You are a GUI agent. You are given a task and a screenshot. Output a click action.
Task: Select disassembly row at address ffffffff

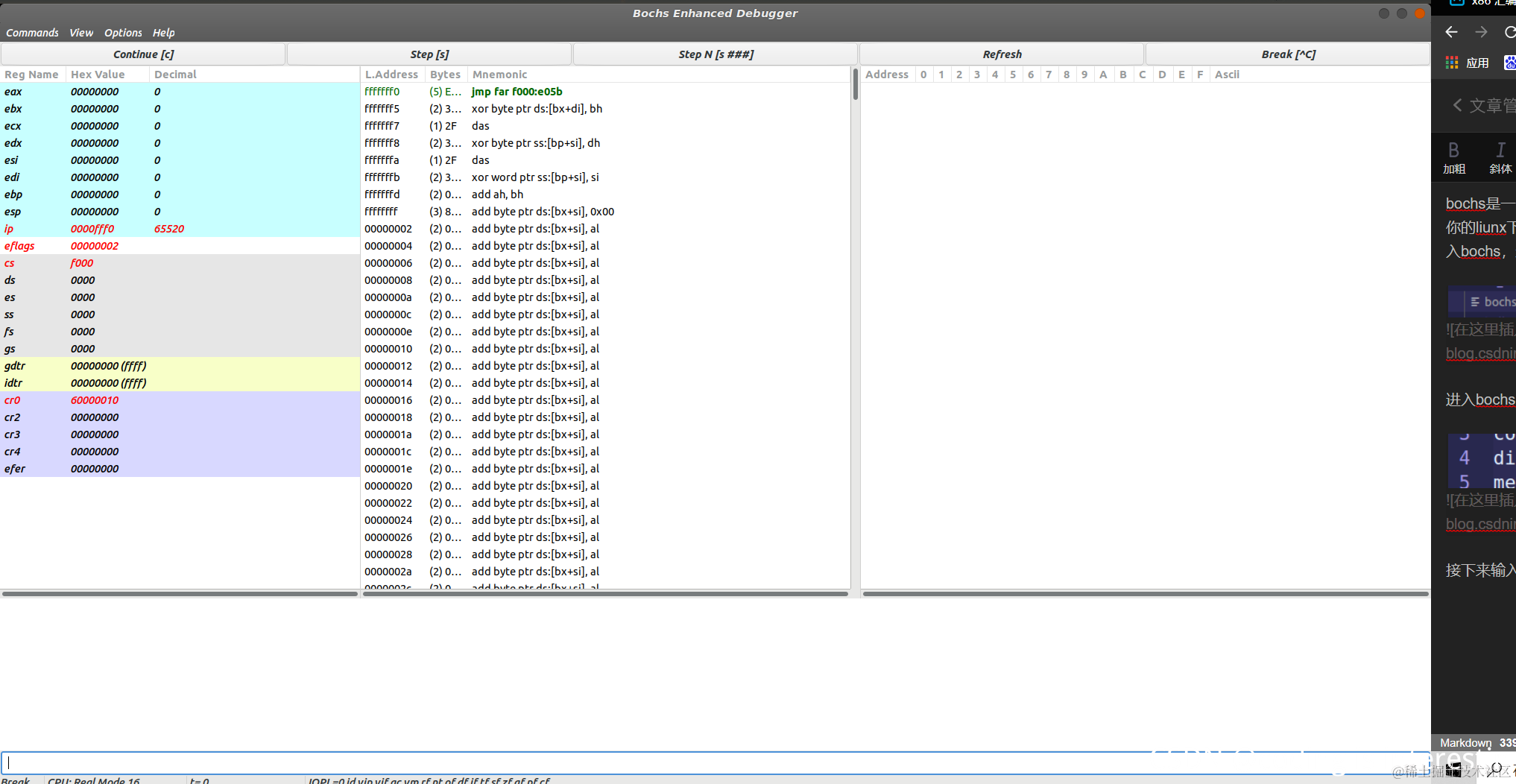(605, 212)
